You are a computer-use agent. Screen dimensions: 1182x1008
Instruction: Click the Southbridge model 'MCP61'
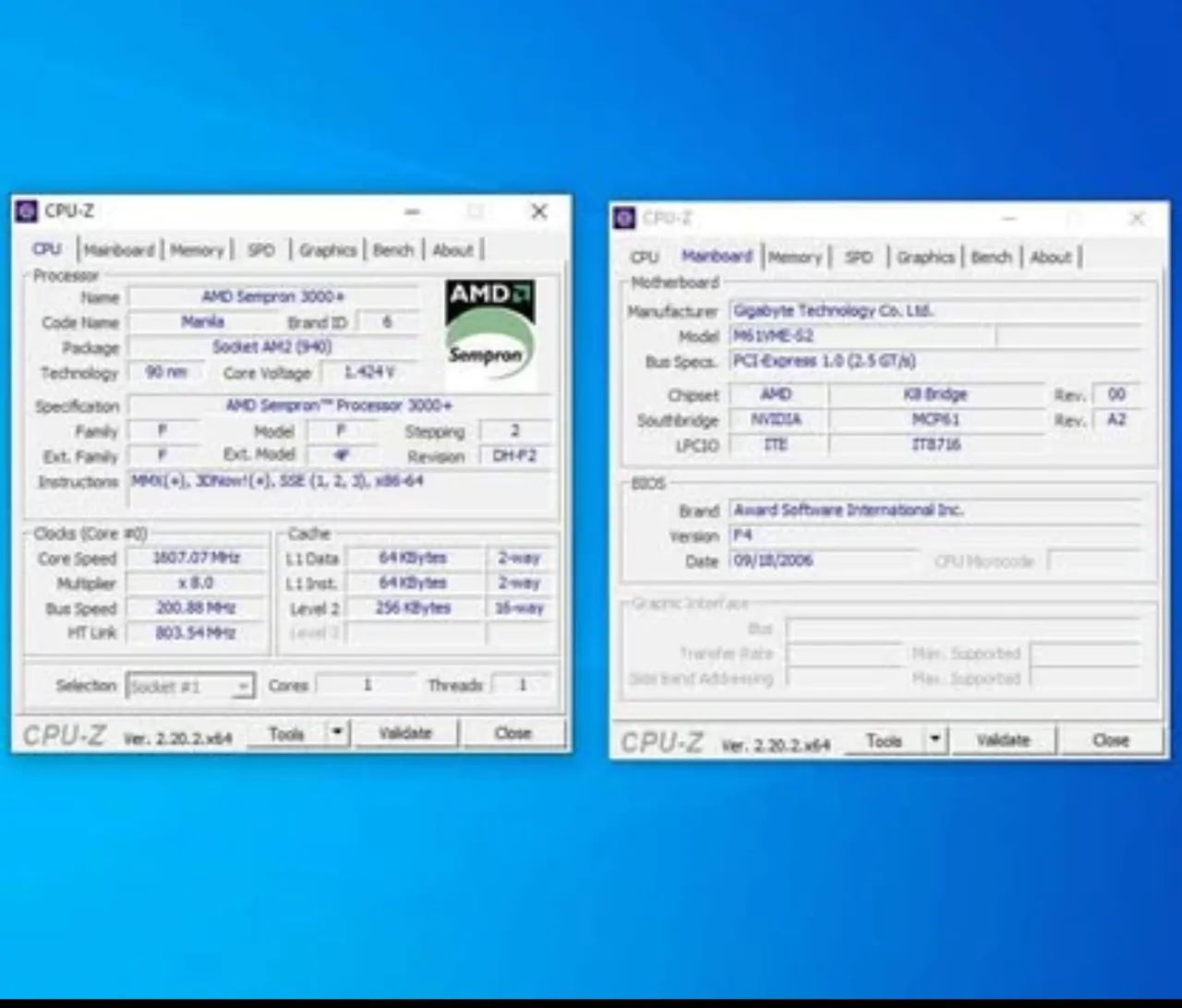click(x=935, y=419)
